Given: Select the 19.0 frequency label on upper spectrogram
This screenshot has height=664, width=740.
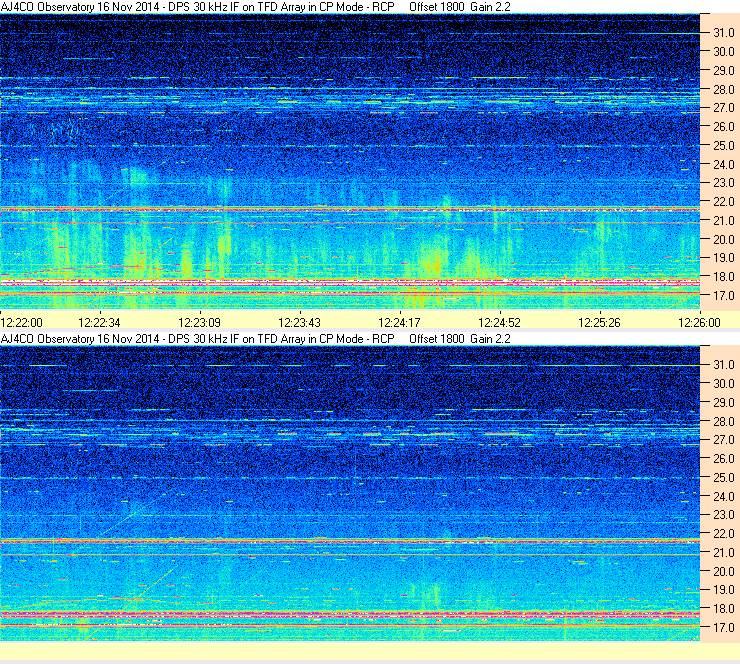Looking at the screenshot, I should [724, 258].
